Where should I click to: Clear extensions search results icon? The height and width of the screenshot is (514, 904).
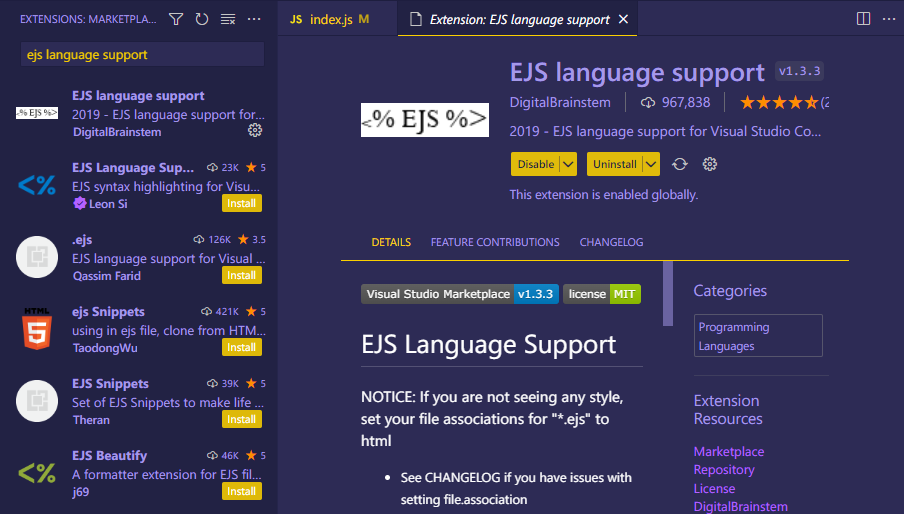click(228, 19)
